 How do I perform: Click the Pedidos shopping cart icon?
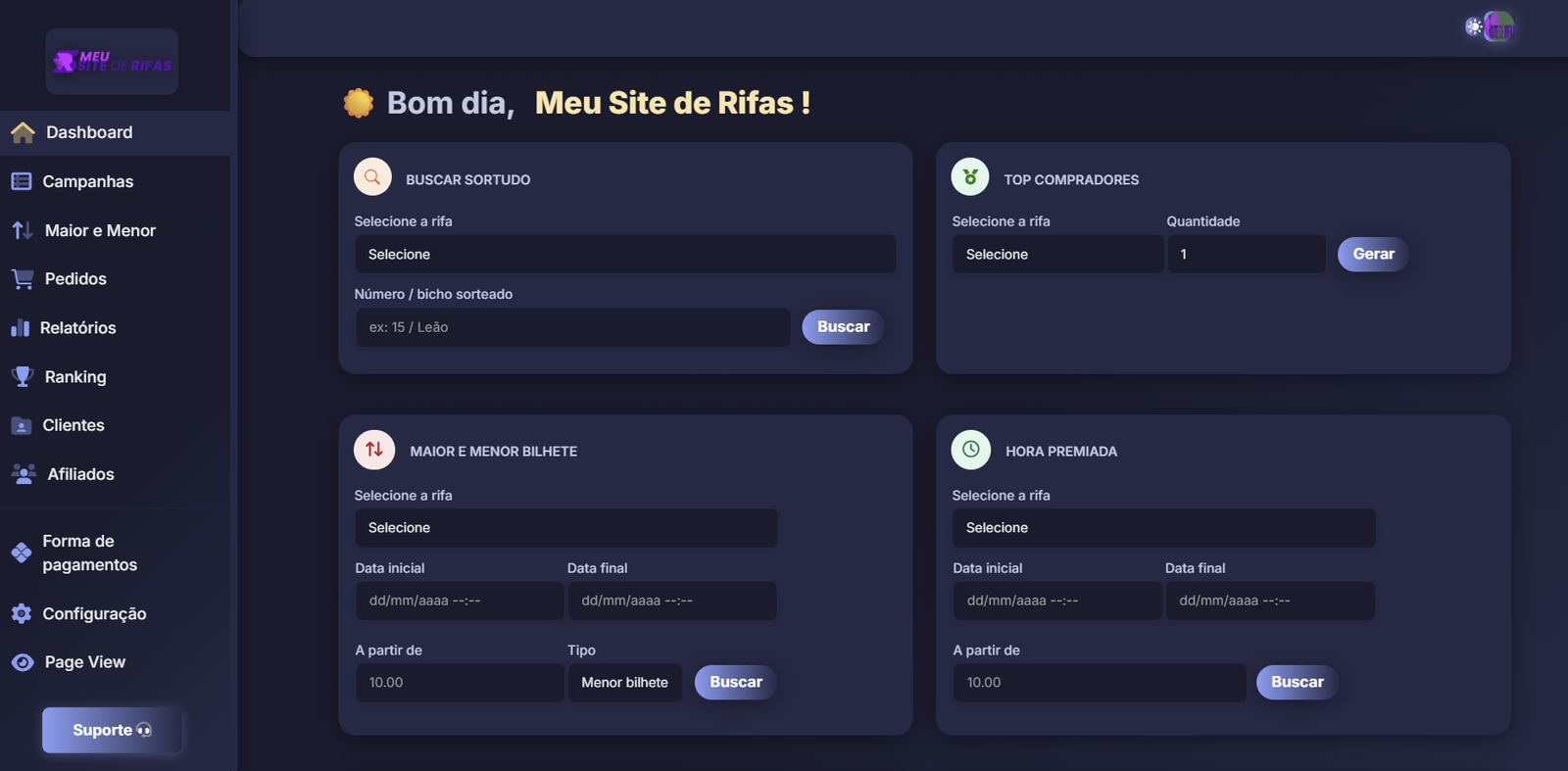23,279
